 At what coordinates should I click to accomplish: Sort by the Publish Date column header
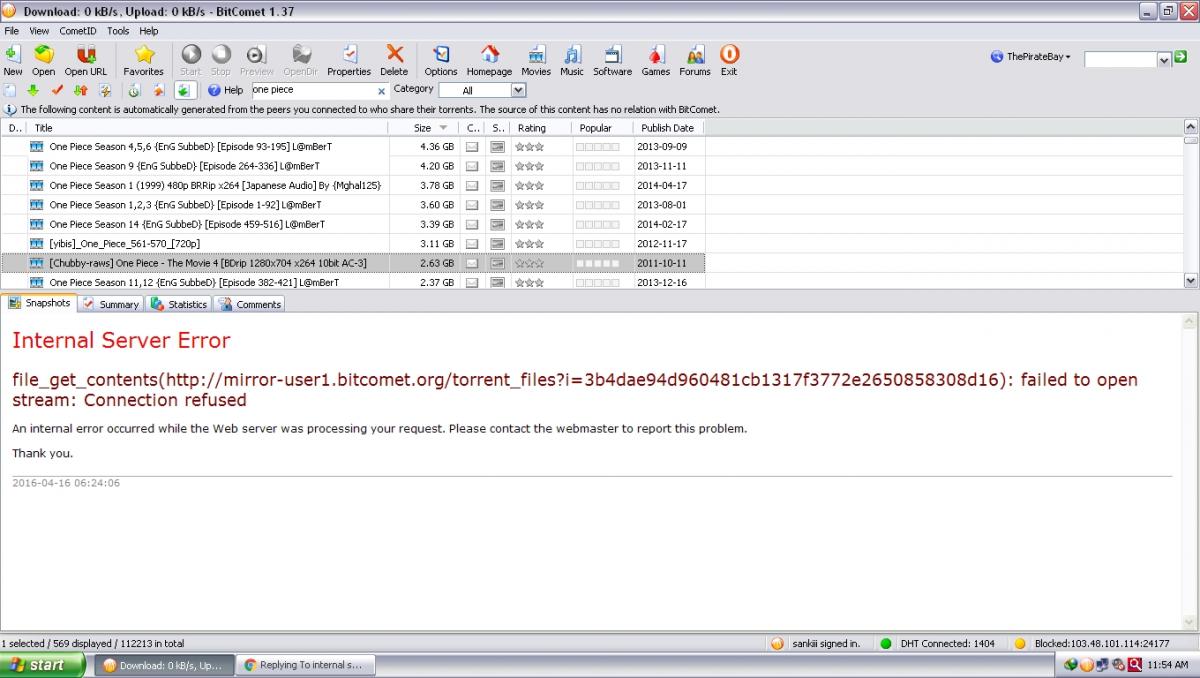click(x=669, y=128)
